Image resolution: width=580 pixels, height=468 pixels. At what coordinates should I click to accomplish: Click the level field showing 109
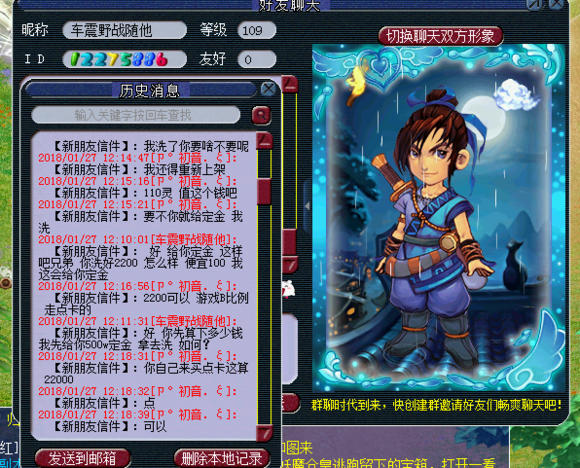[257, 30]
